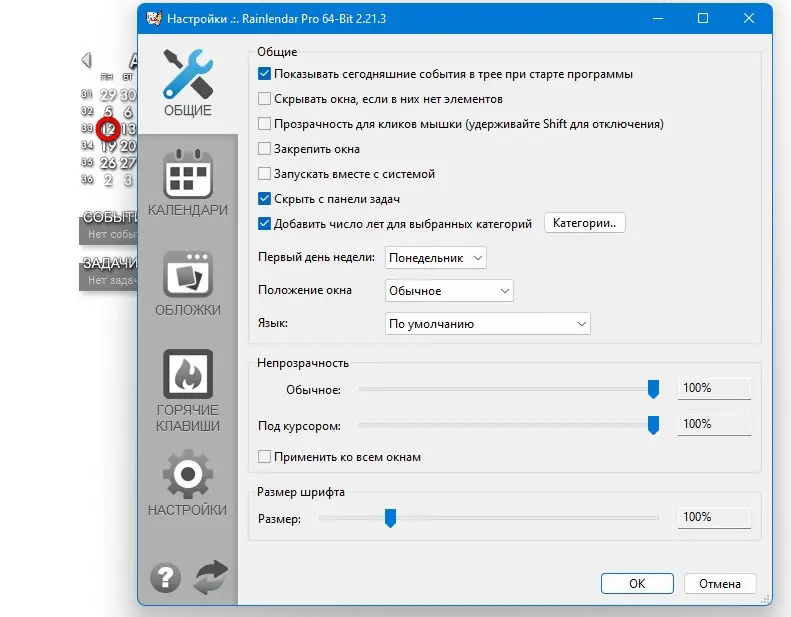Toggle show today's events at program start
This screenshot has width=791, height=617.
point(264,74)
